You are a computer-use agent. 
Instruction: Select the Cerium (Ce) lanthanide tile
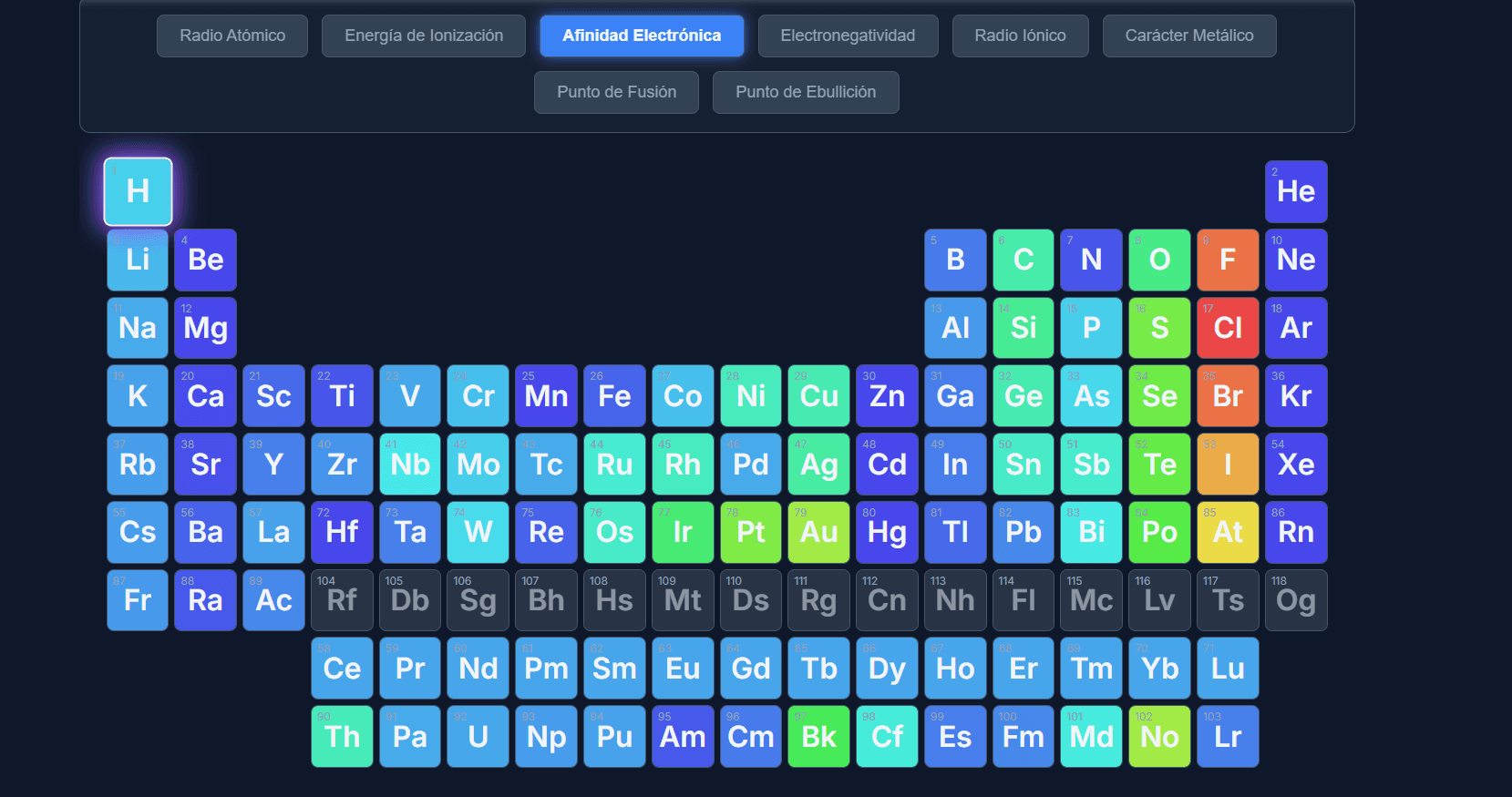[342, 669]
